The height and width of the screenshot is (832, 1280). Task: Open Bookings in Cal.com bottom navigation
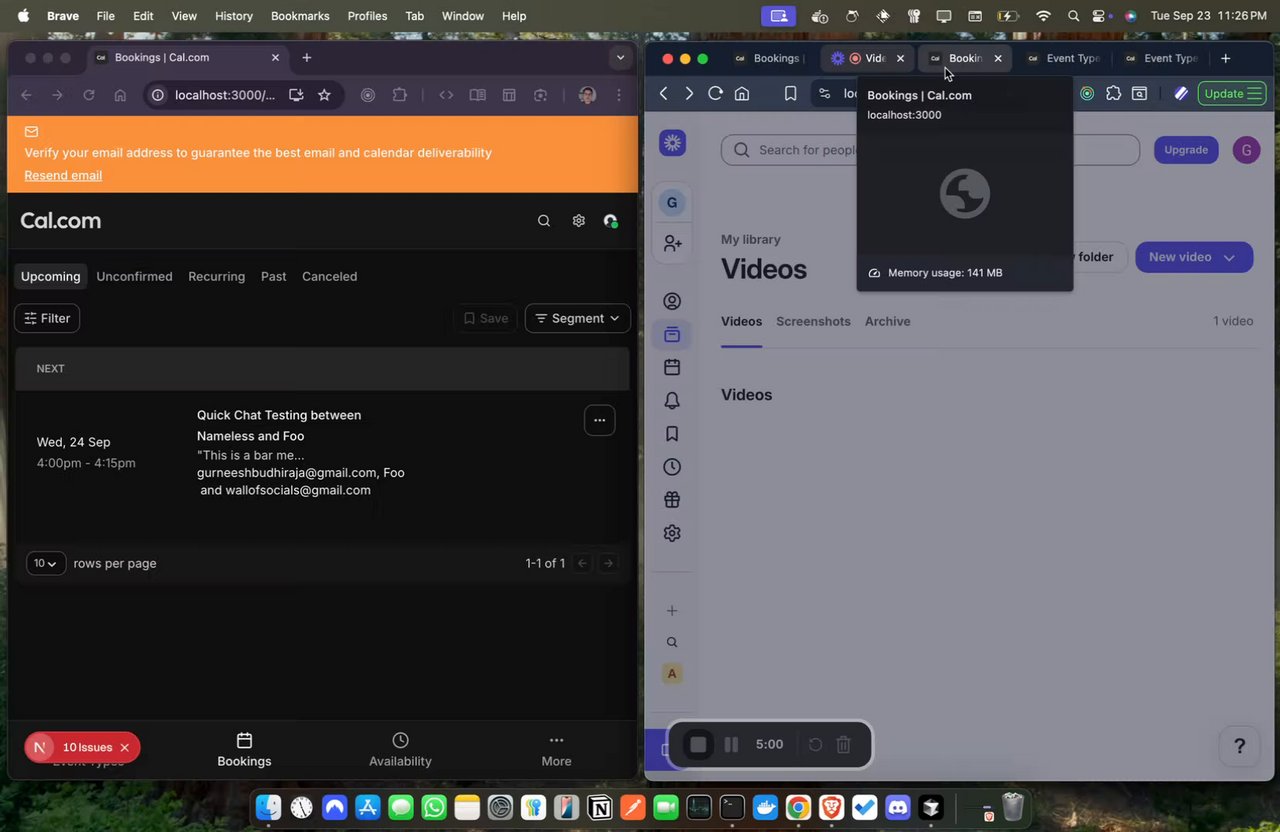tap(244, 750)
